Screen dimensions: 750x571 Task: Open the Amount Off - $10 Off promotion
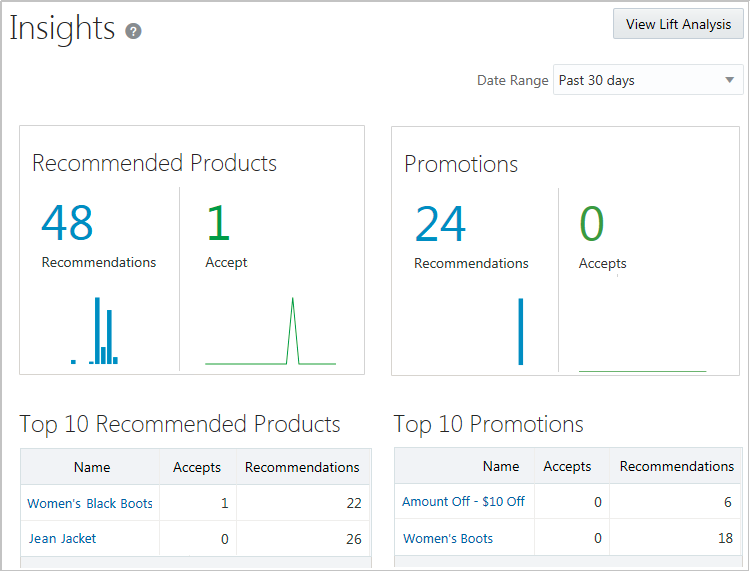tap(463, 501)
